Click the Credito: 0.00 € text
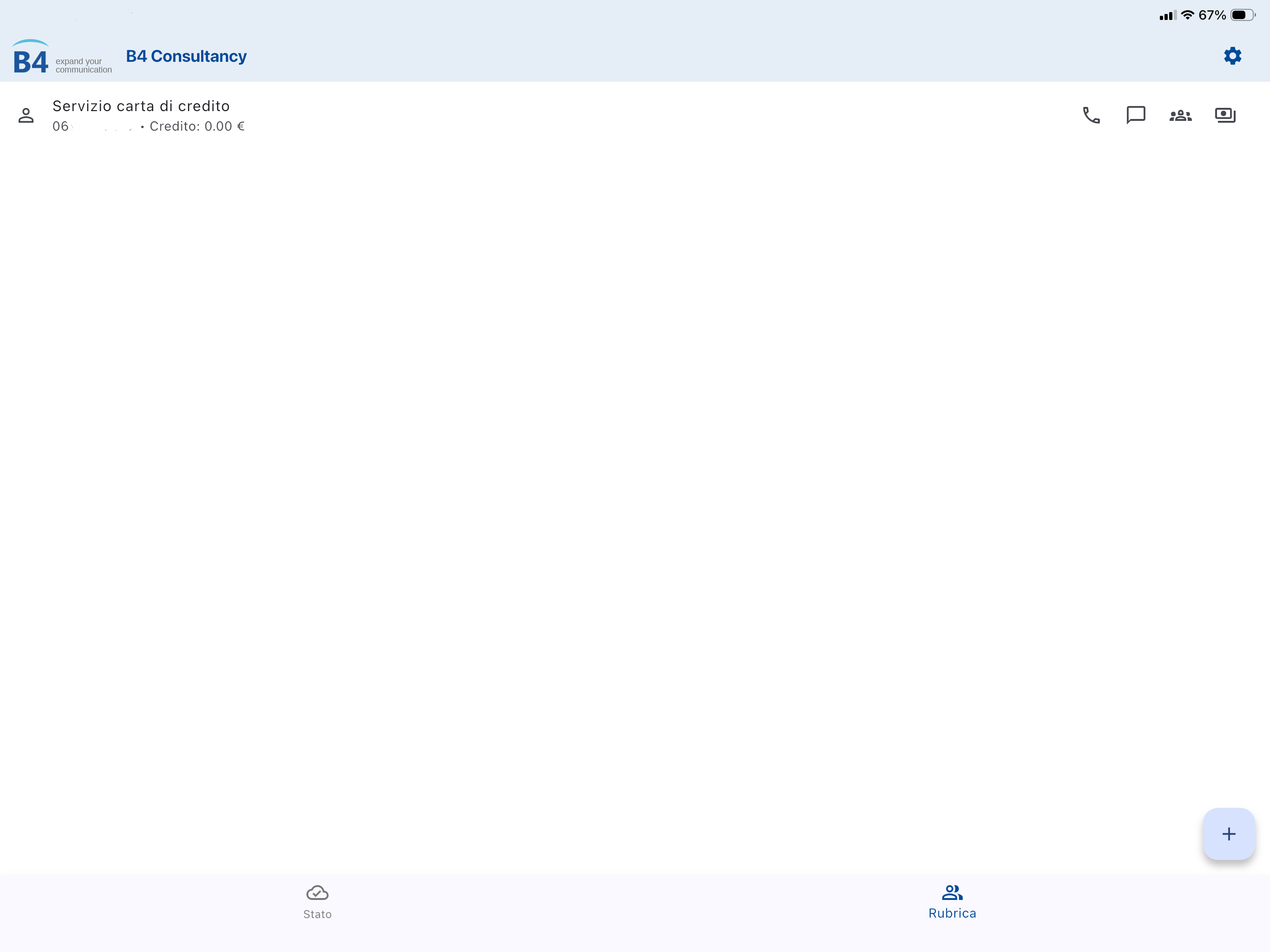The width and height of the screenshot is (1270, 952). tap(197, 126)
